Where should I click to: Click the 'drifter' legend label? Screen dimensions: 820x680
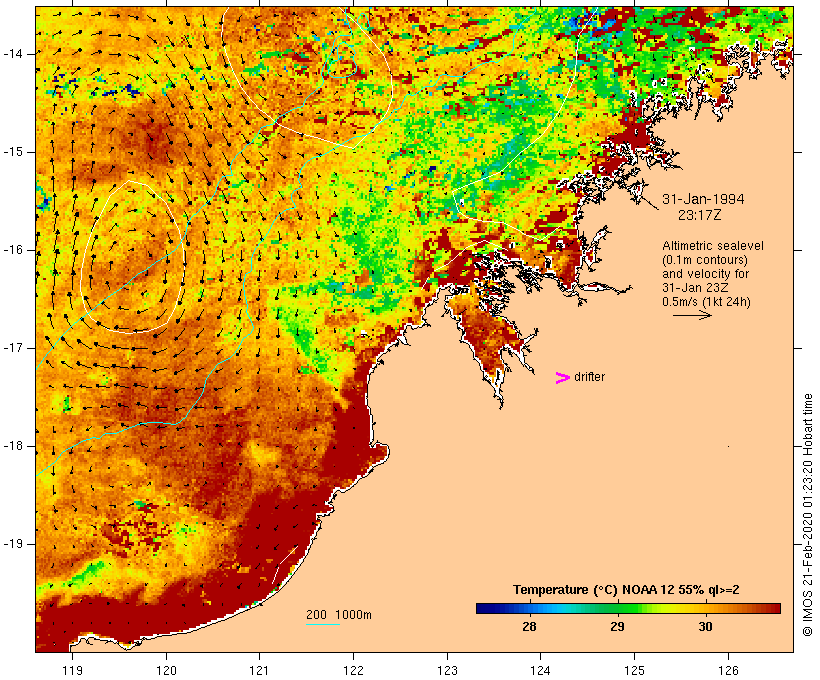[x=589, y=377]
